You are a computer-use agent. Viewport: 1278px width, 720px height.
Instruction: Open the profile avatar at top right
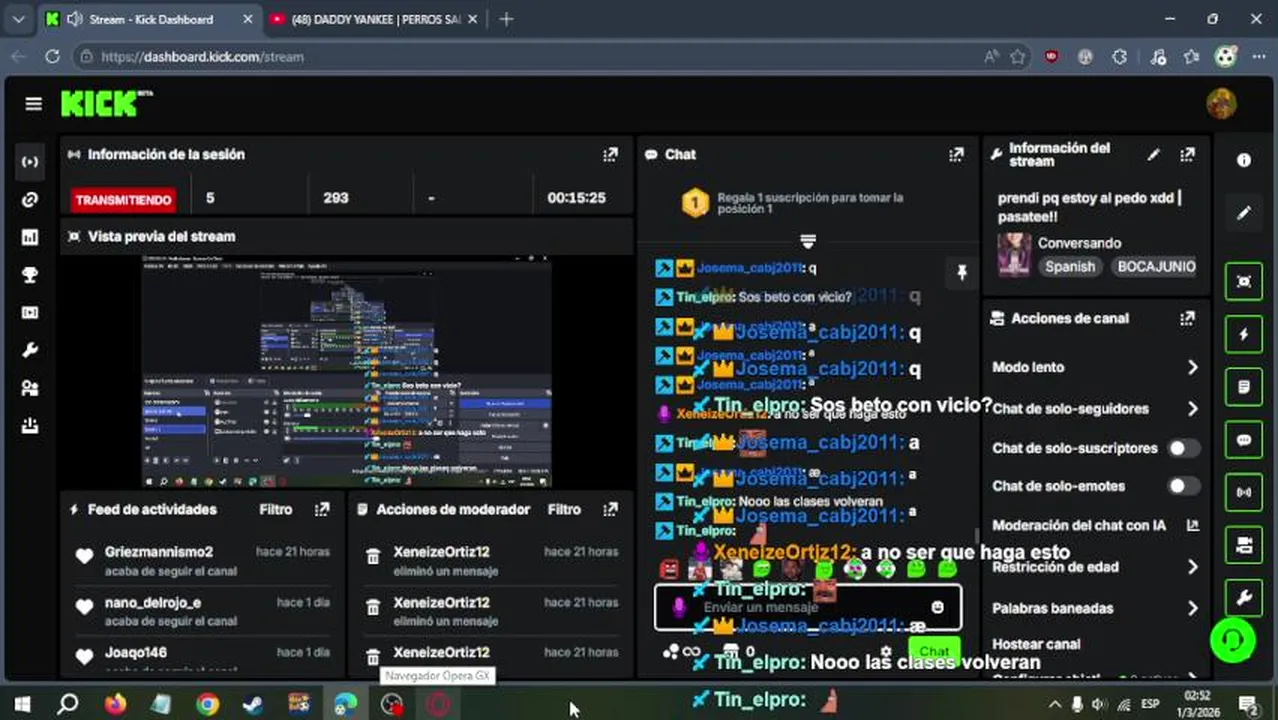coord(1221,104)
